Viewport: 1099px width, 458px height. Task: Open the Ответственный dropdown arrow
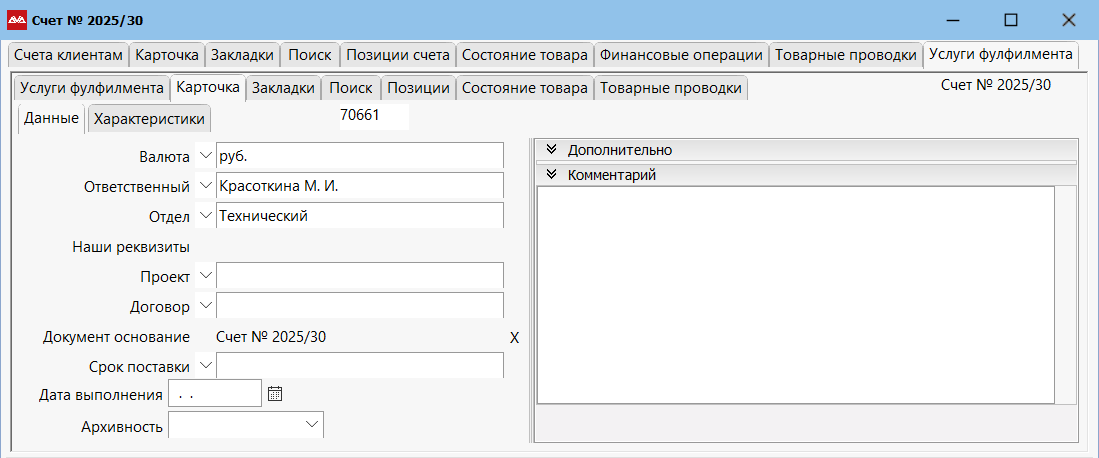coord(206,186)
